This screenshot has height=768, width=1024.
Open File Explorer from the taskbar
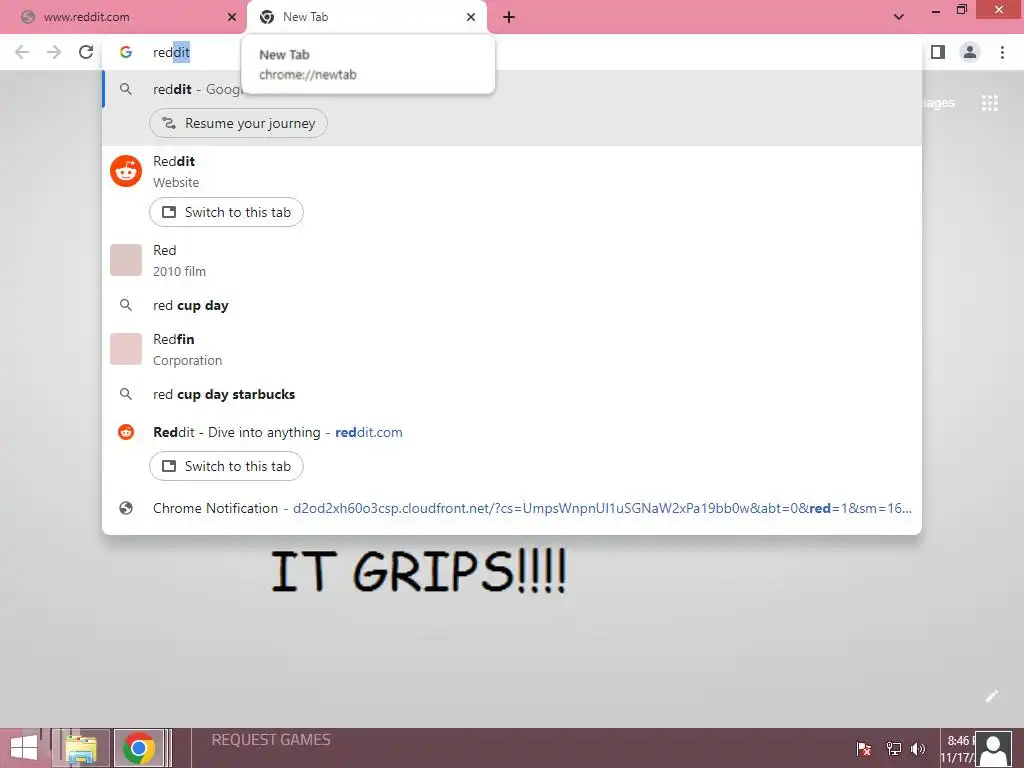pos(80,748)
